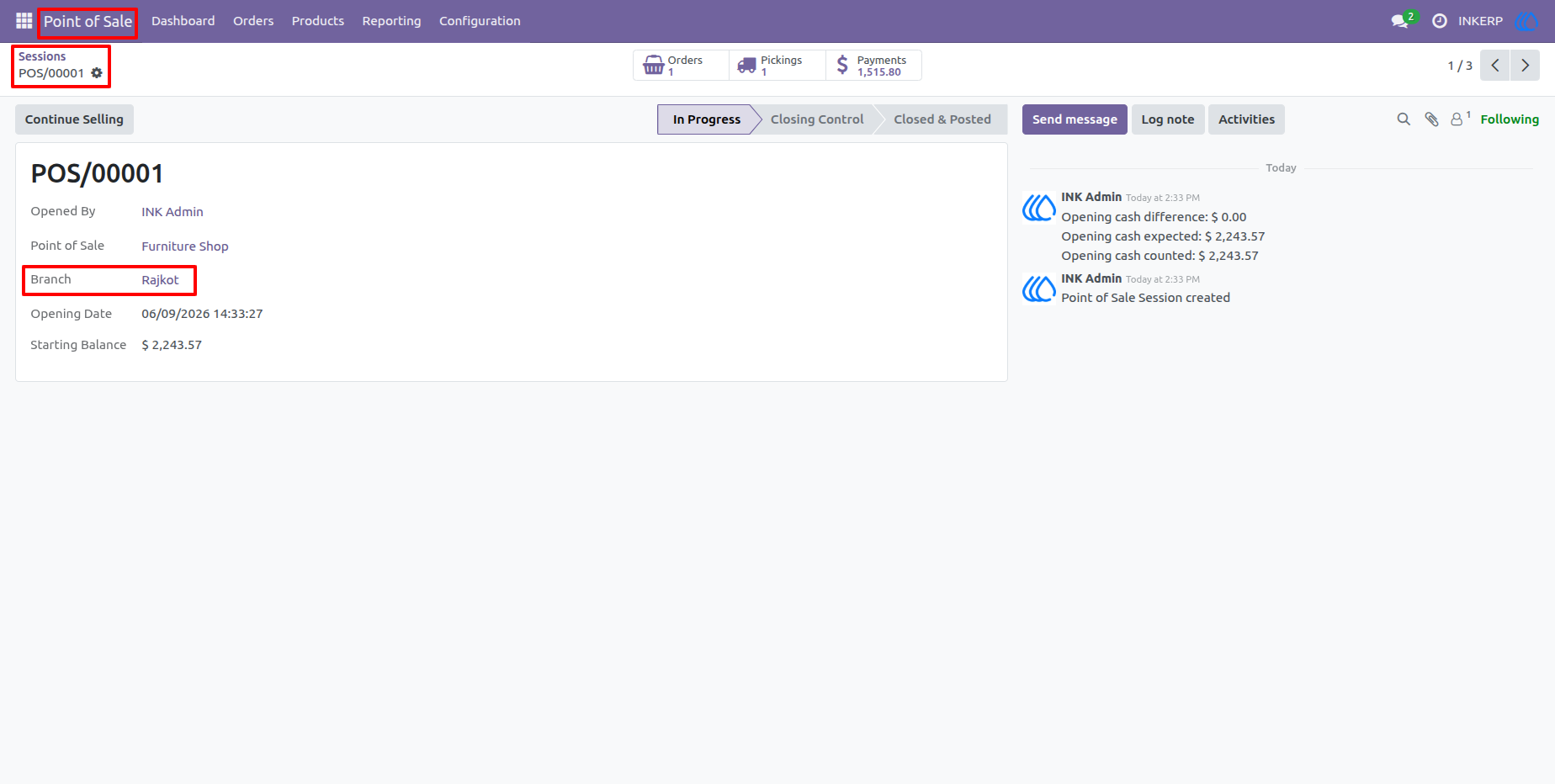Open the activities clock icon

pyautogui.click(x=1440, y=21)
